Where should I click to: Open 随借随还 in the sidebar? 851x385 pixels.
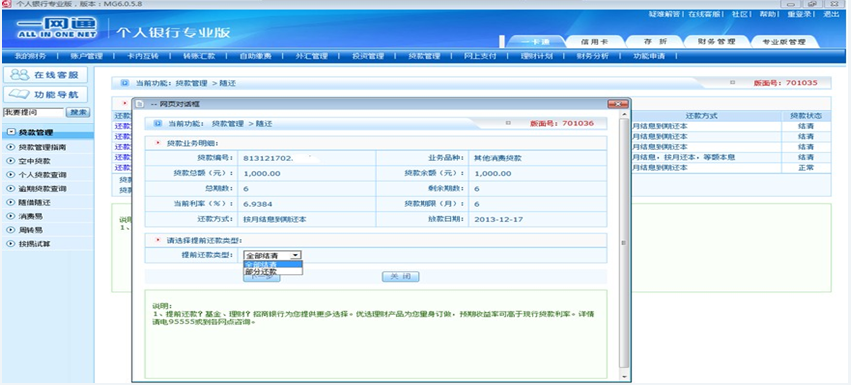click(35, 203)
